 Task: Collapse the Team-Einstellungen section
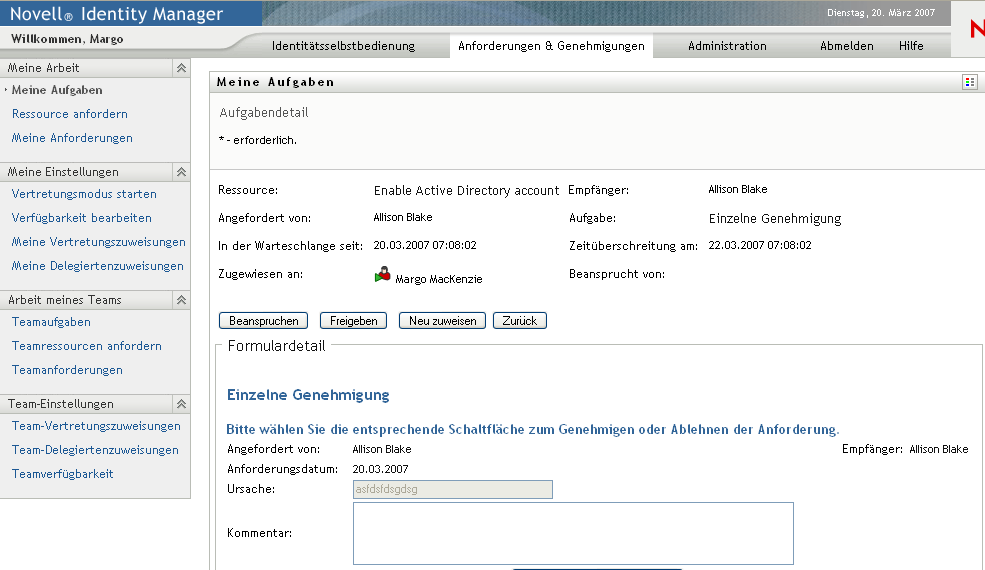(x=181, y=404)
